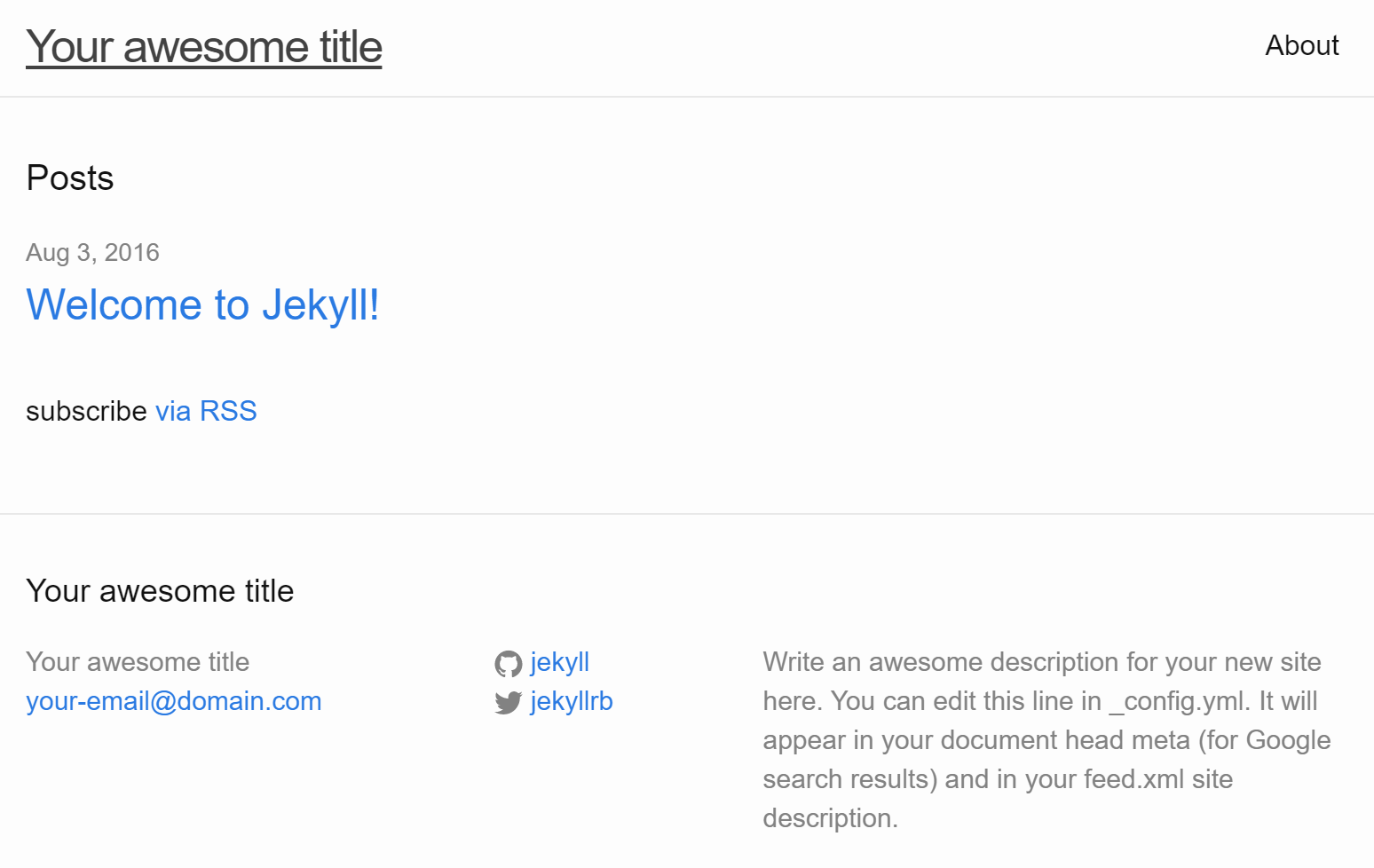The width and height of the screenshot is (1374, 868).
Task: Click the underlined site title in the header
Action: (x=204, y=47)
